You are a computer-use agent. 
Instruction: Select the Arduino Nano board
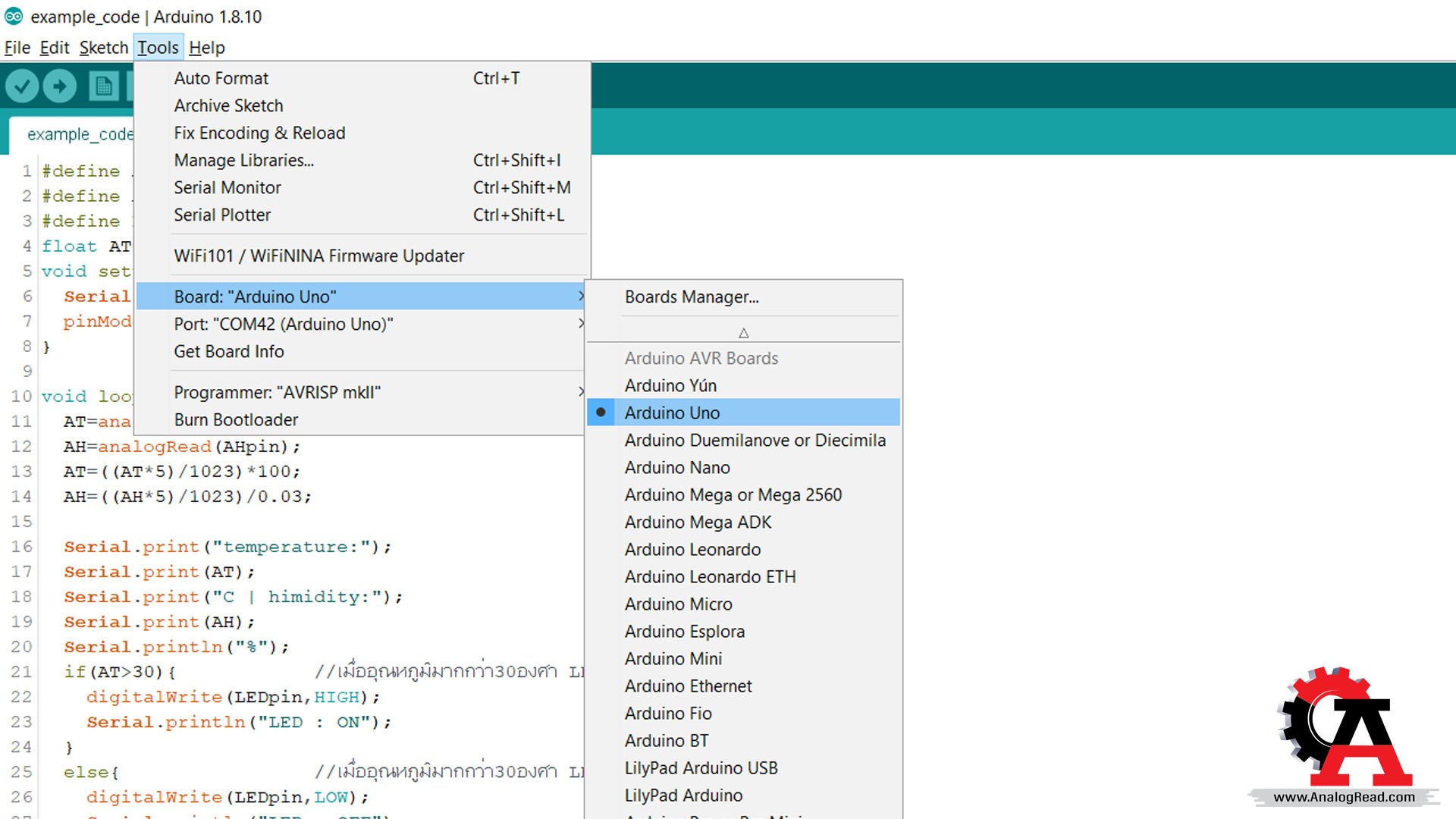click(x=743, y=467)
